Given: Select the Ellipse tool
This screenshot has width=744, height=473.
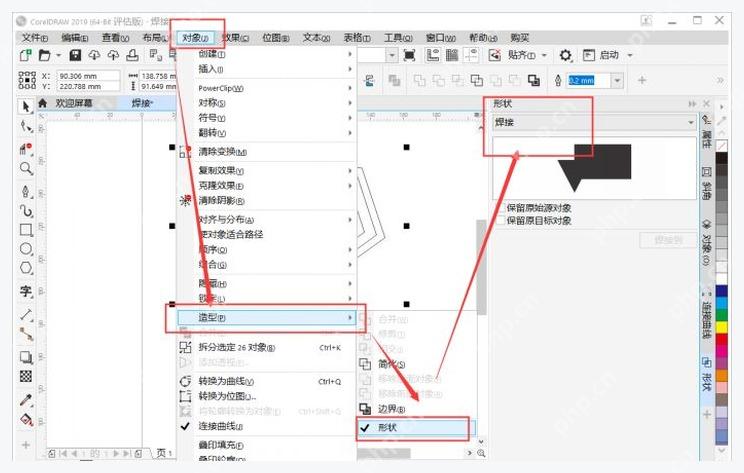Looking at the screenshot, I should coord(26,249).
